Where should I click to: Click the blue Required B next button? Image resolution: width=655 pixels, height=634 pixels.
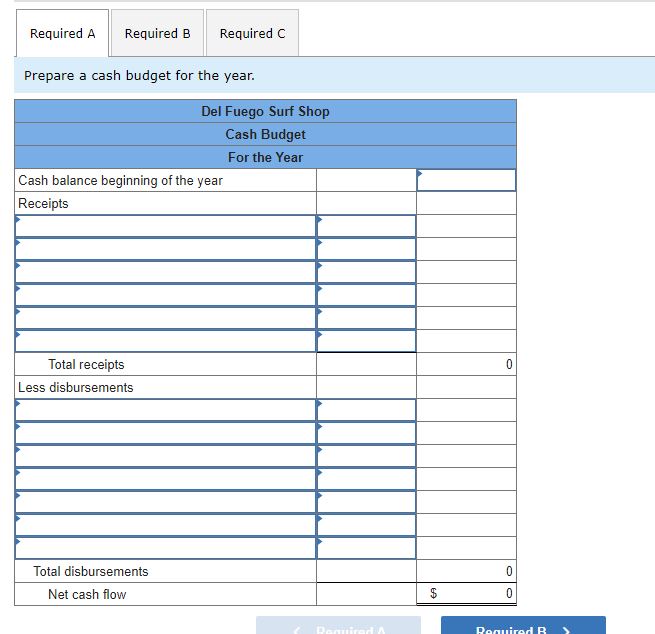pyautogui.click(x=523, y=626)
